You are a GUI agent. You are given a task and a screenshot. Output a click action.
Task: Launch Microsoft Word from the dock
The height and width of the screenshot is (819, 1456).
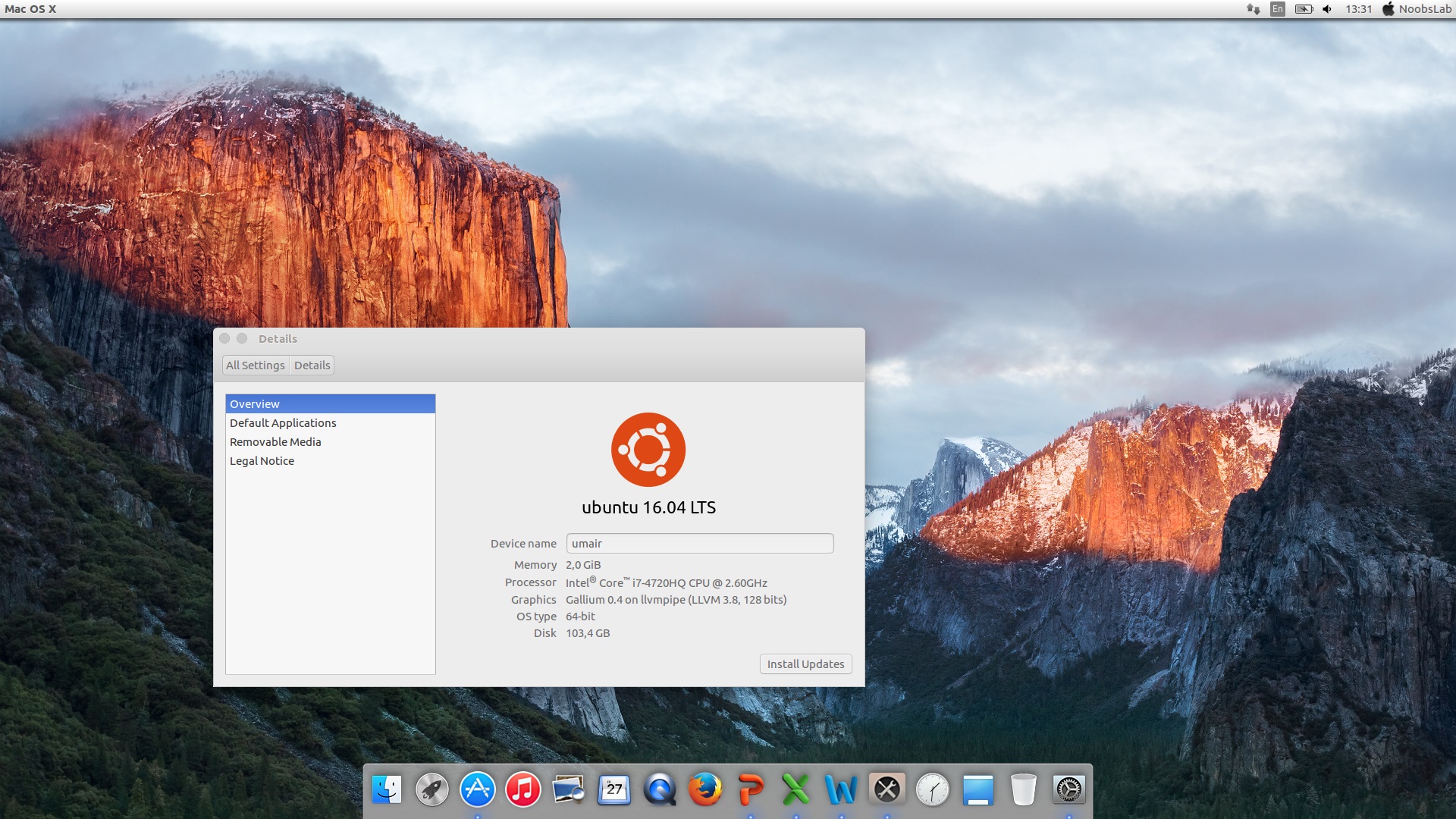843,790
